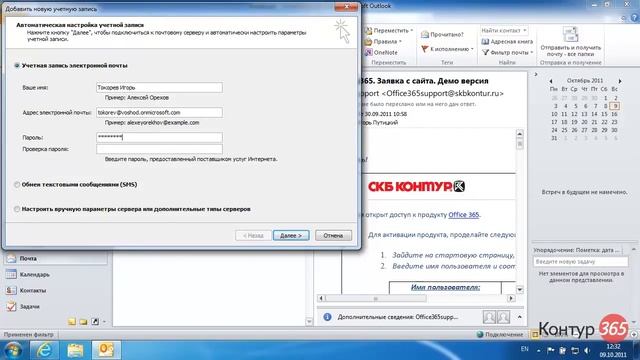Select October 9 in the date navigator
The width and height of the screenshot is (640, 360).
(615, 106)
